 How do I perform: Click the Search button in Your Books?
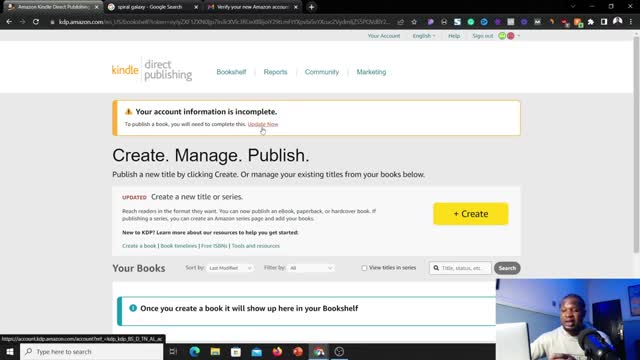pos(507,268)
